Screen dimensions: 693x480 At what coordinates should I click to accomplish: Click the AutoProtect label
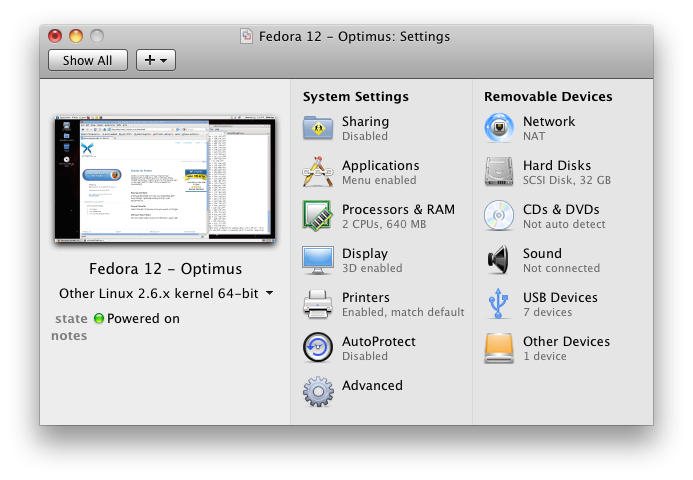379,341
